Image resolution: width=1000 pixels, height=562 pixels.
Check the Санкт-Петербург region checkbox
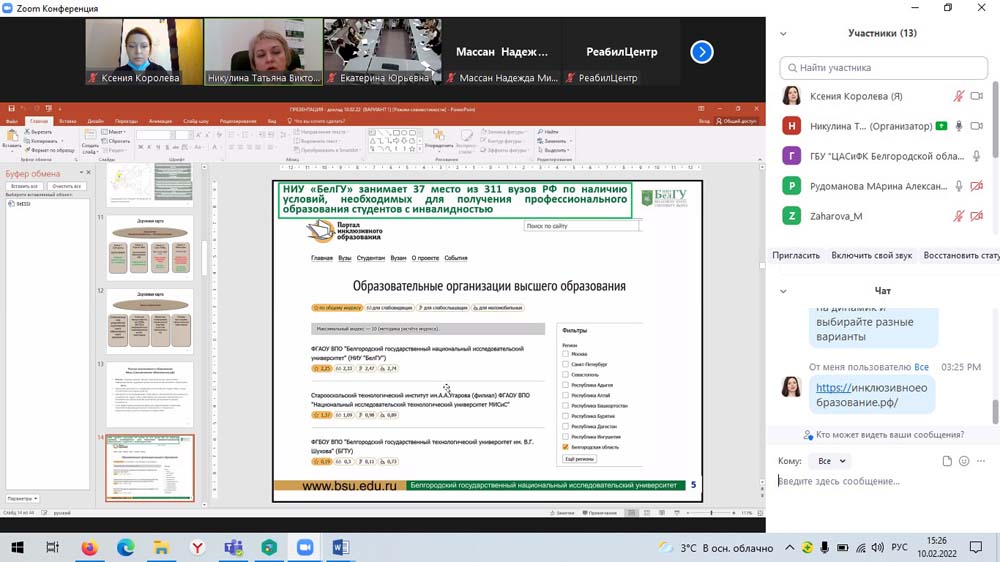coord(566,363)
